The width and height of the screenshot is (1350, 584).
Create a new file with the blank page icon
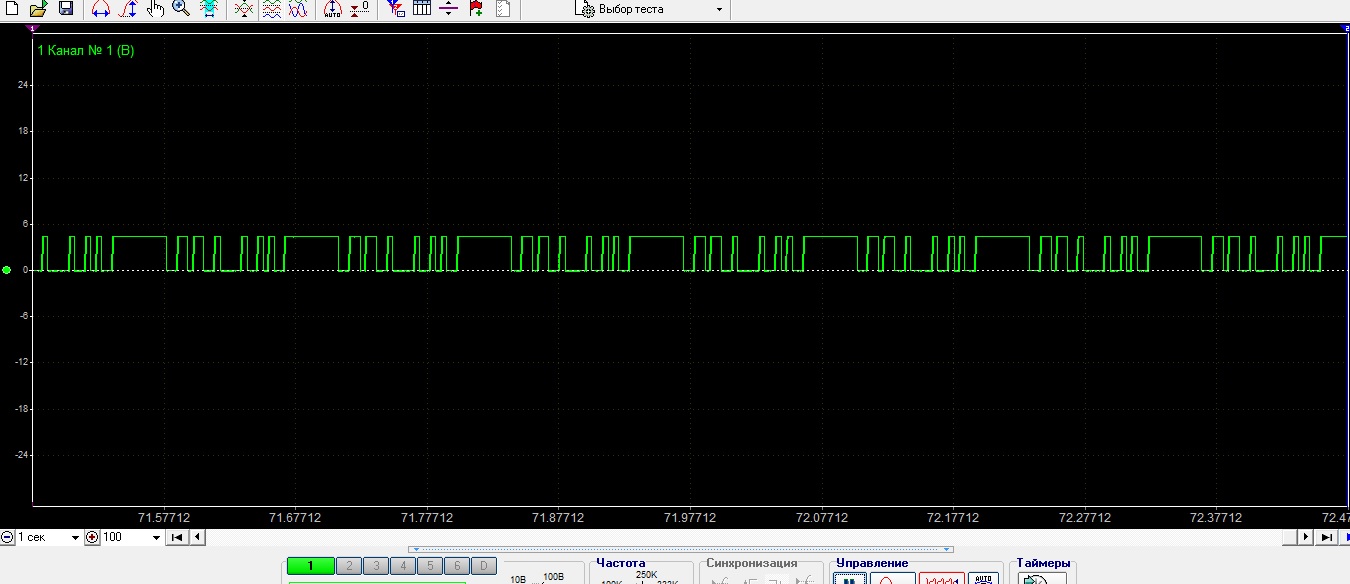(12, 9)
